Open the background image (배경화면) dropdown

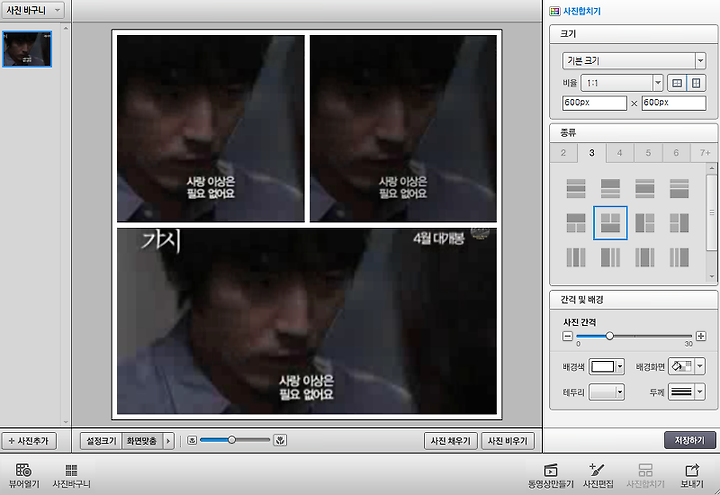pos(700,366)
